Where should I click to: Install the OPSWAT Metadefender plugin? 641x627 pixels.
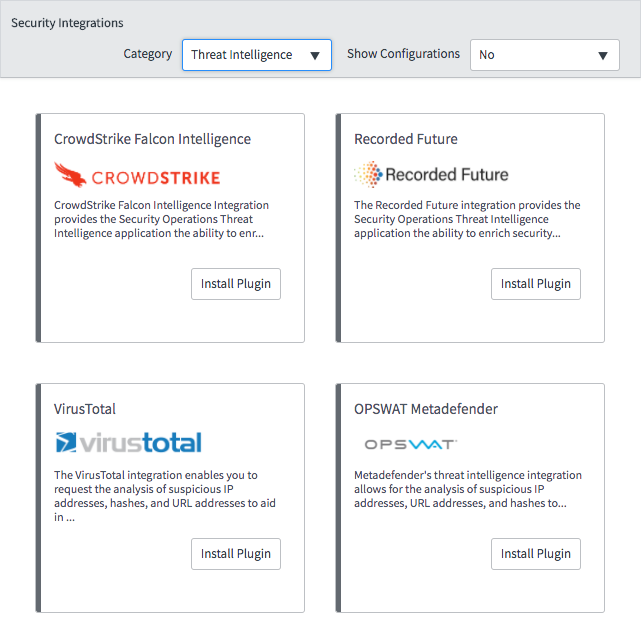pos(536,553)
